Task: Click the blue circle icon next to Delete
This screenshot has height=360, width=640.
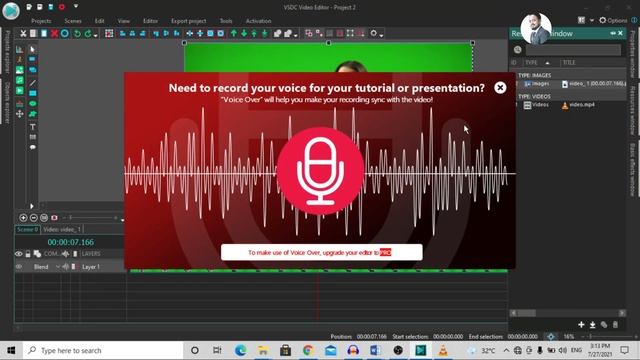Action: (64, 33)
